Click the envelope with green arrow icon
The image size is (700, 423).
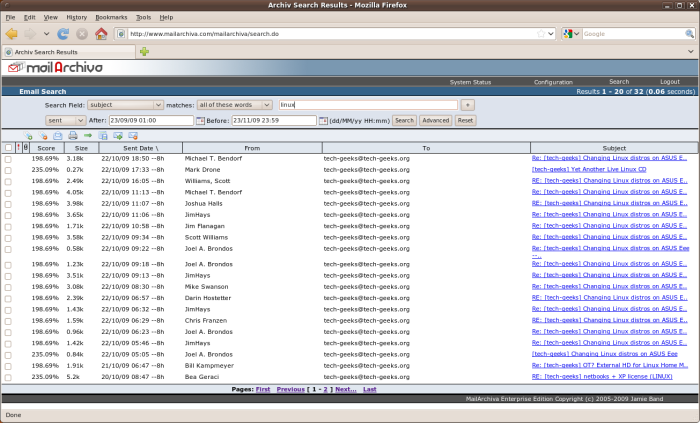118,136
